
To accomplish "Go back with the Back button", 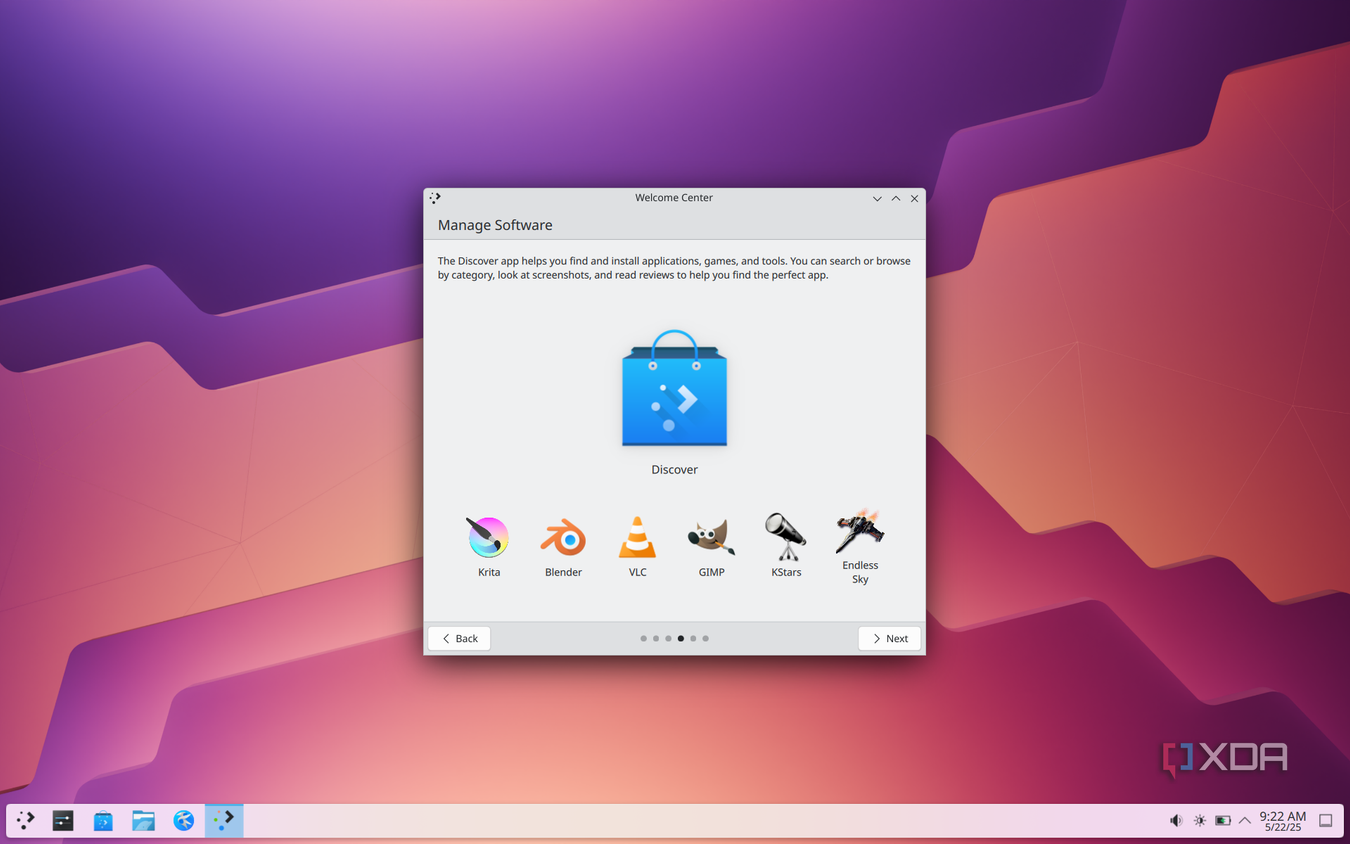I will 459,638.
